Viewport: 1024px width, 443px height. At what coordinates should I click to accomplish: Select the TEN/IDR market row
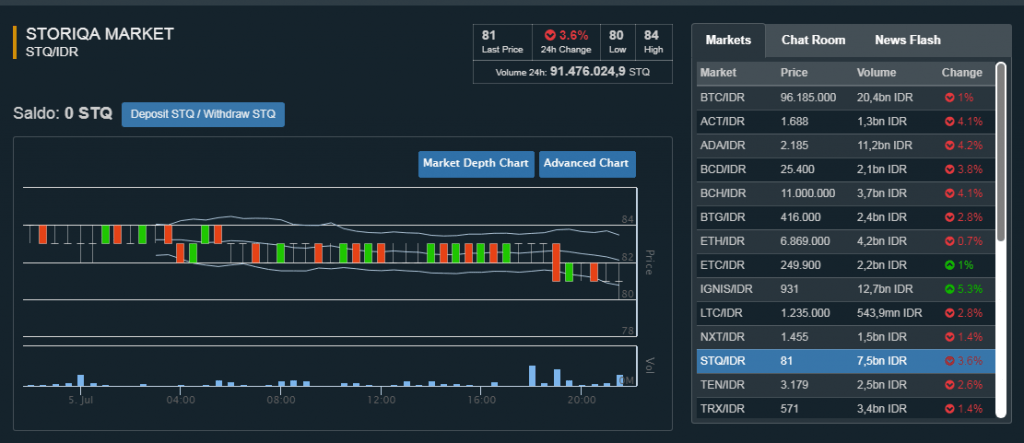click(846, 385)
